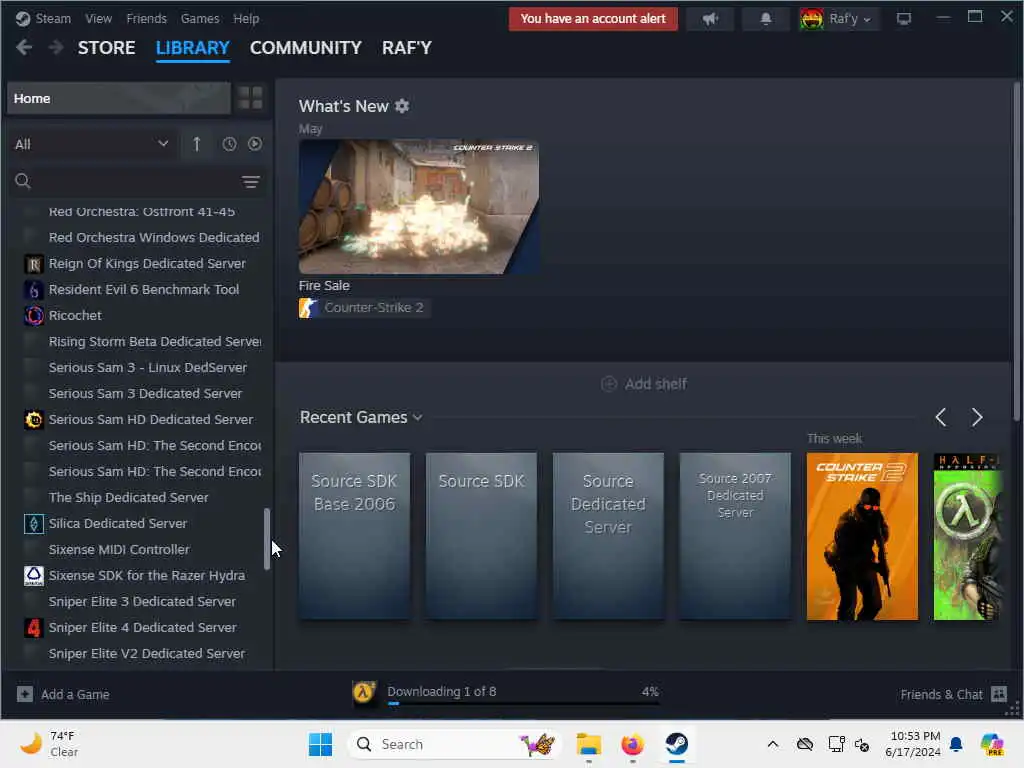Select Source SDK Base 2006 tile
The height and width of the screenshot is (768, 1024).
coord(355,536)
